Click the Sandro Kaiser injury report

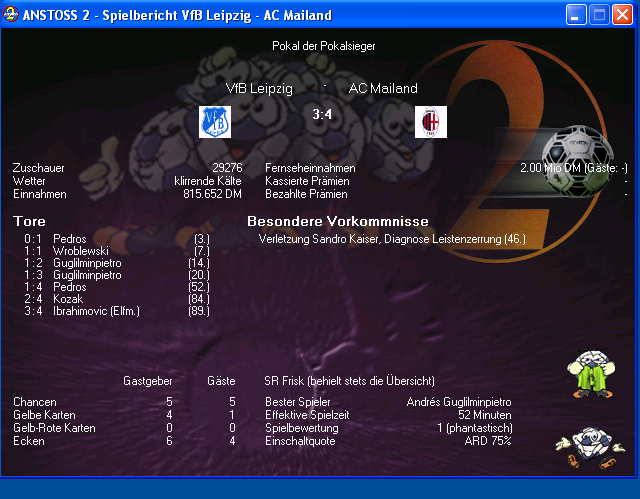[x=391, y=239]
